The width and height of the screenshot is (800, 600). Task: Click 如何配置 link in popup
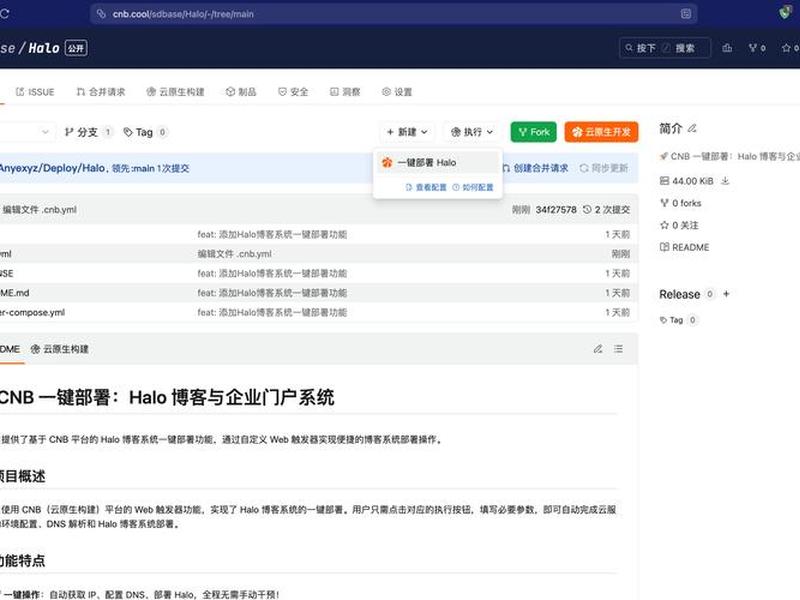click(x=473, y=187)
